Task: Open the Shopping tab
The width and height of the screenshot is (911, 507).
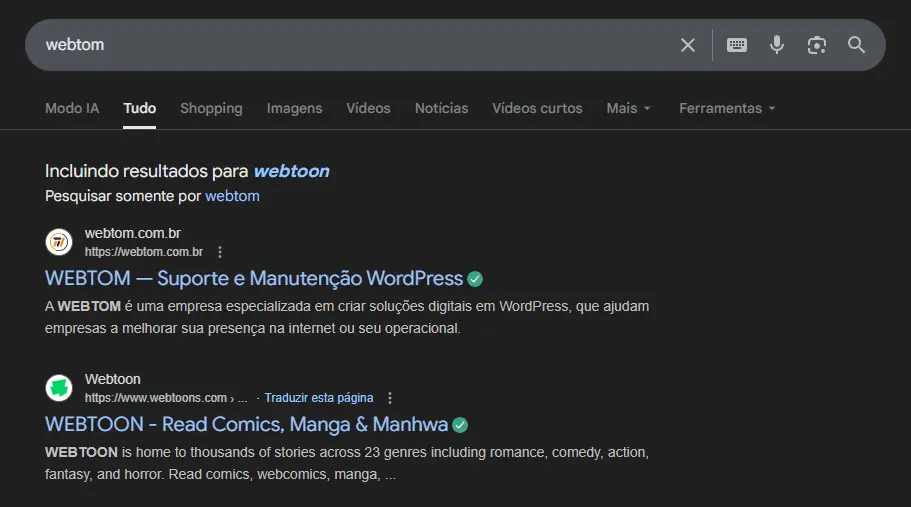Action: point(211,108)
